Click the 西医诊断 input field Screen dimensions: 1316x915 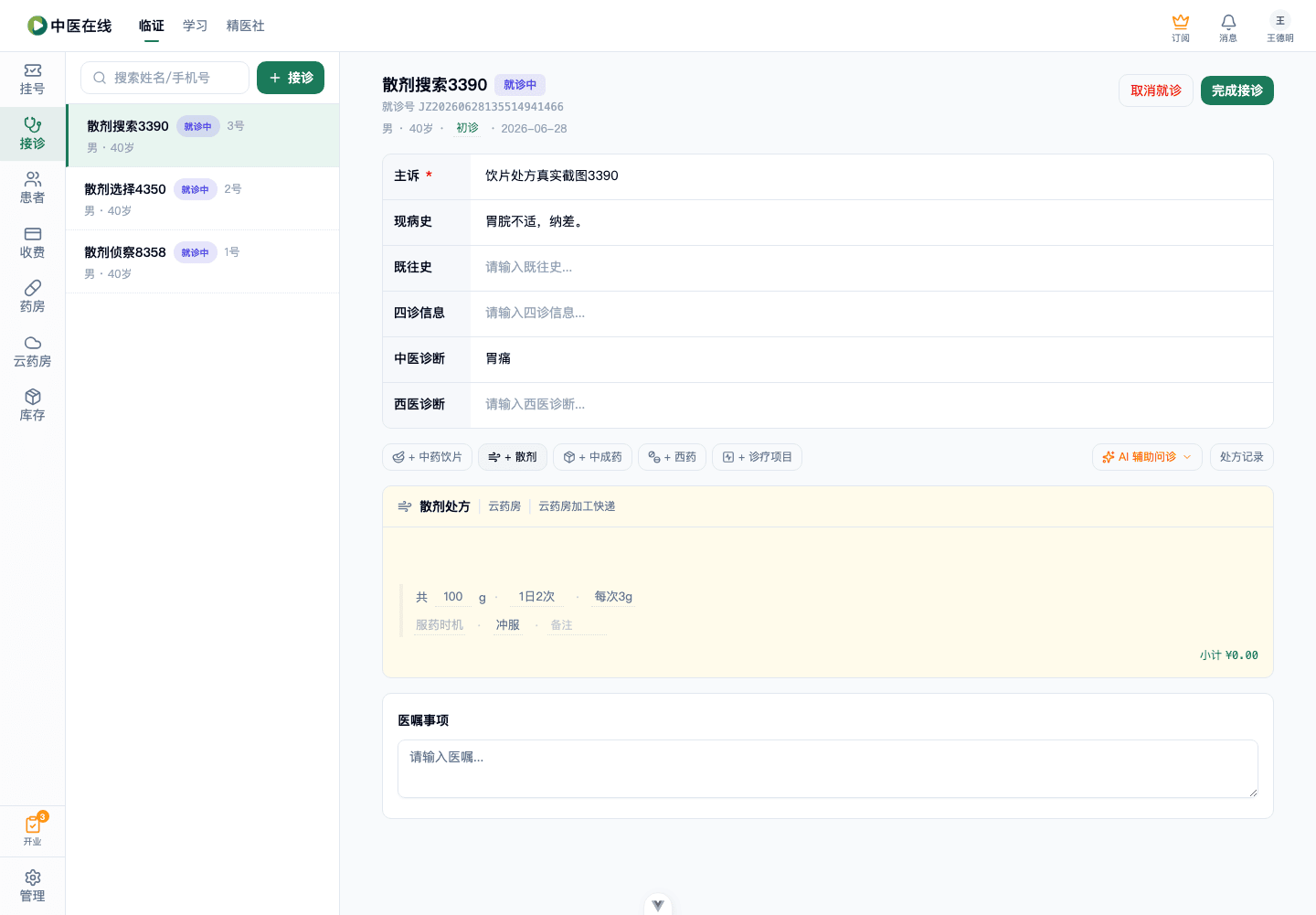tap(871, 404)
